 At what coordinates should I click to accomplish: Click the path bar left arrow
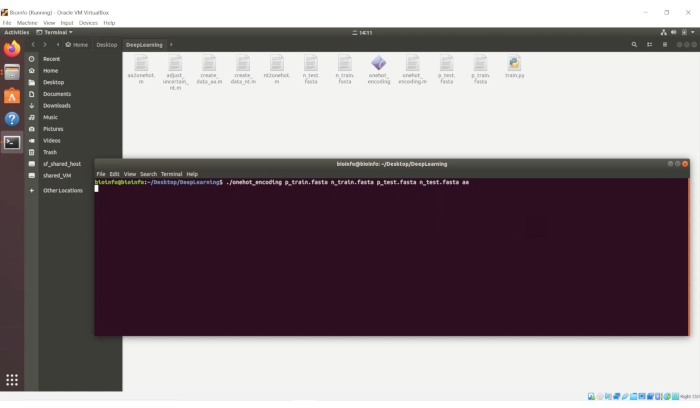coord(58,45)
